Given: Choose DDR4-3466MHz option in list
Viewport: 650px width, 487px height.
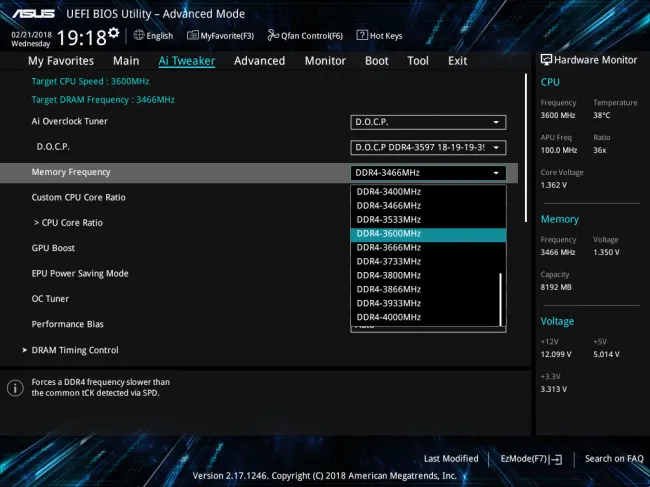Looking at the screenshot, I should click(x=428, y=206).
